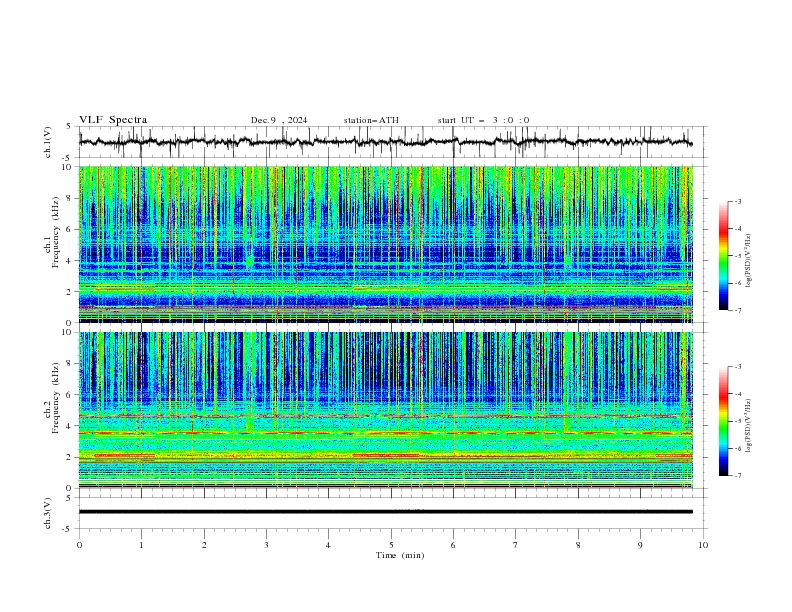
Task: Click "-7" label on ch.1 color bar
Action: coord(738,310)
